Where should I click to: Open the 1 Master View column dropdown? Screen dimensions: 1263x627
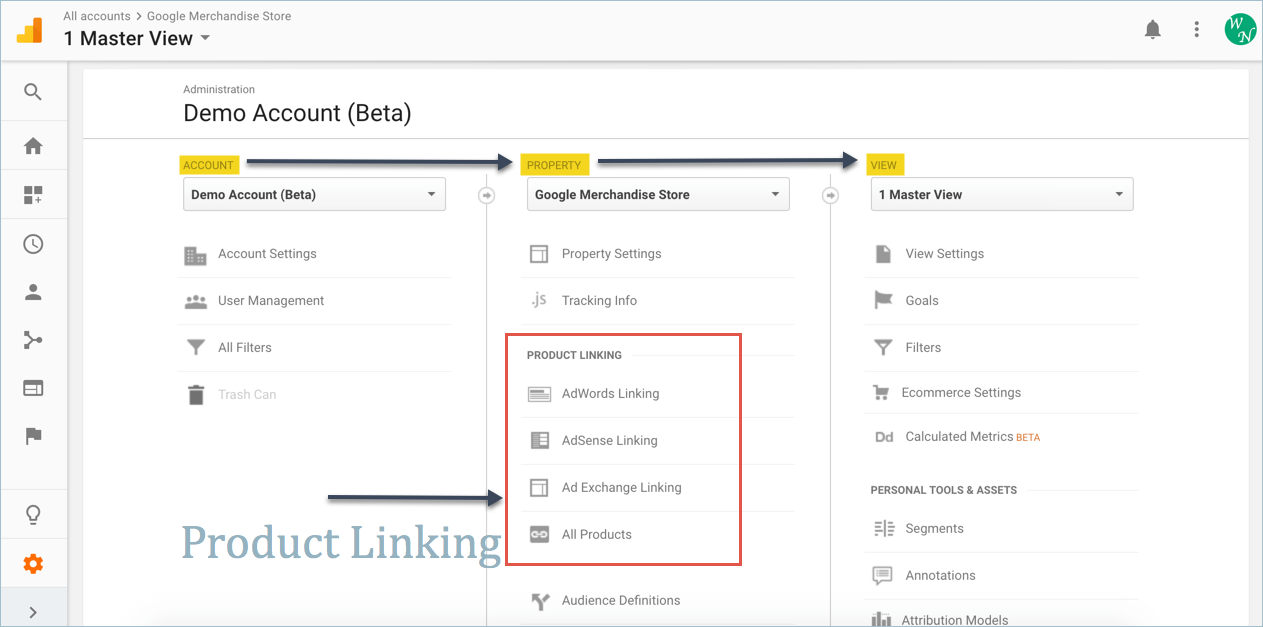click(x=1002, y=194)
